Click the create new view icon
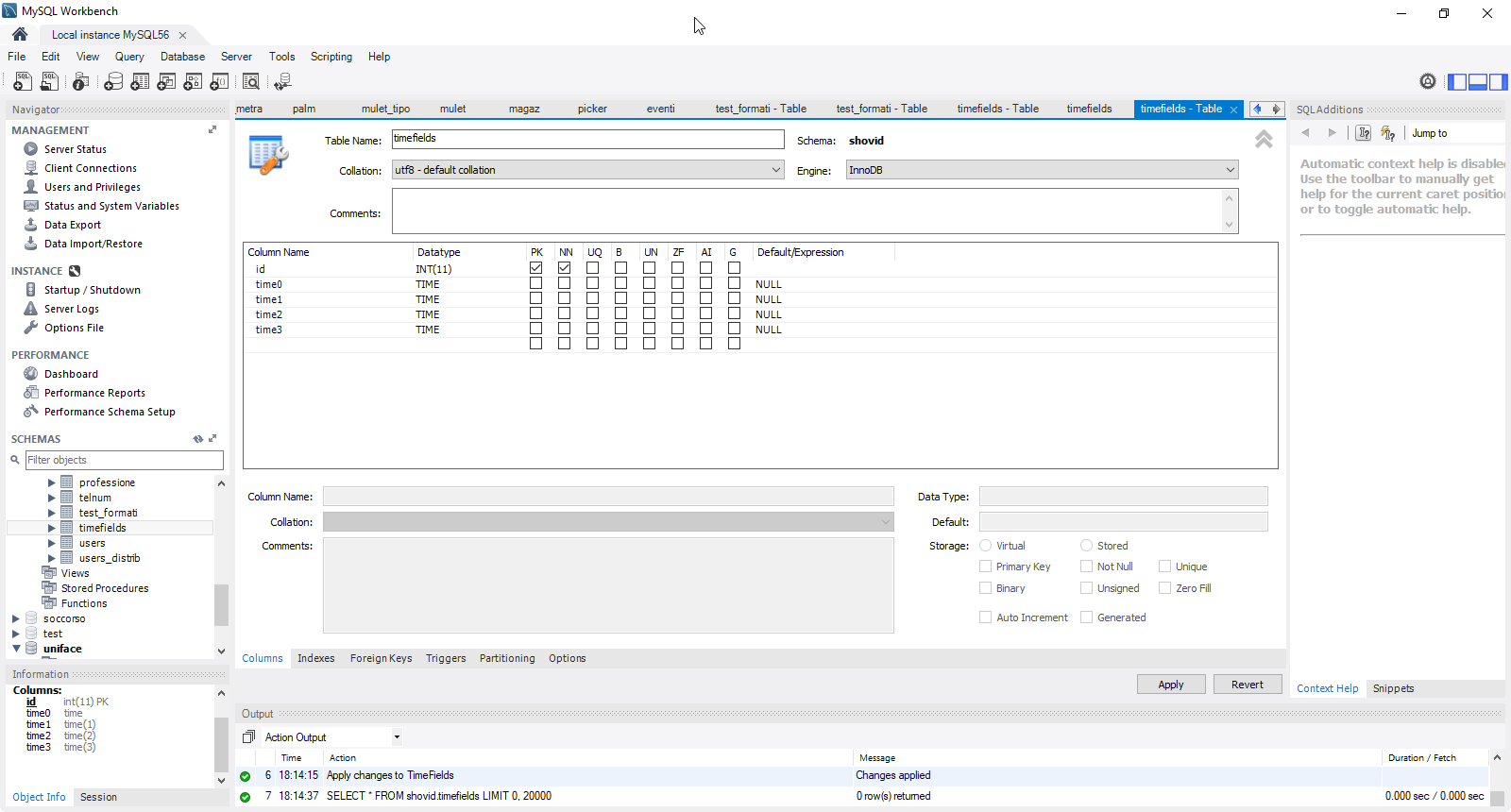This screenshot has height=812, width=1511. pyautogui.click(x=166, y=82)
